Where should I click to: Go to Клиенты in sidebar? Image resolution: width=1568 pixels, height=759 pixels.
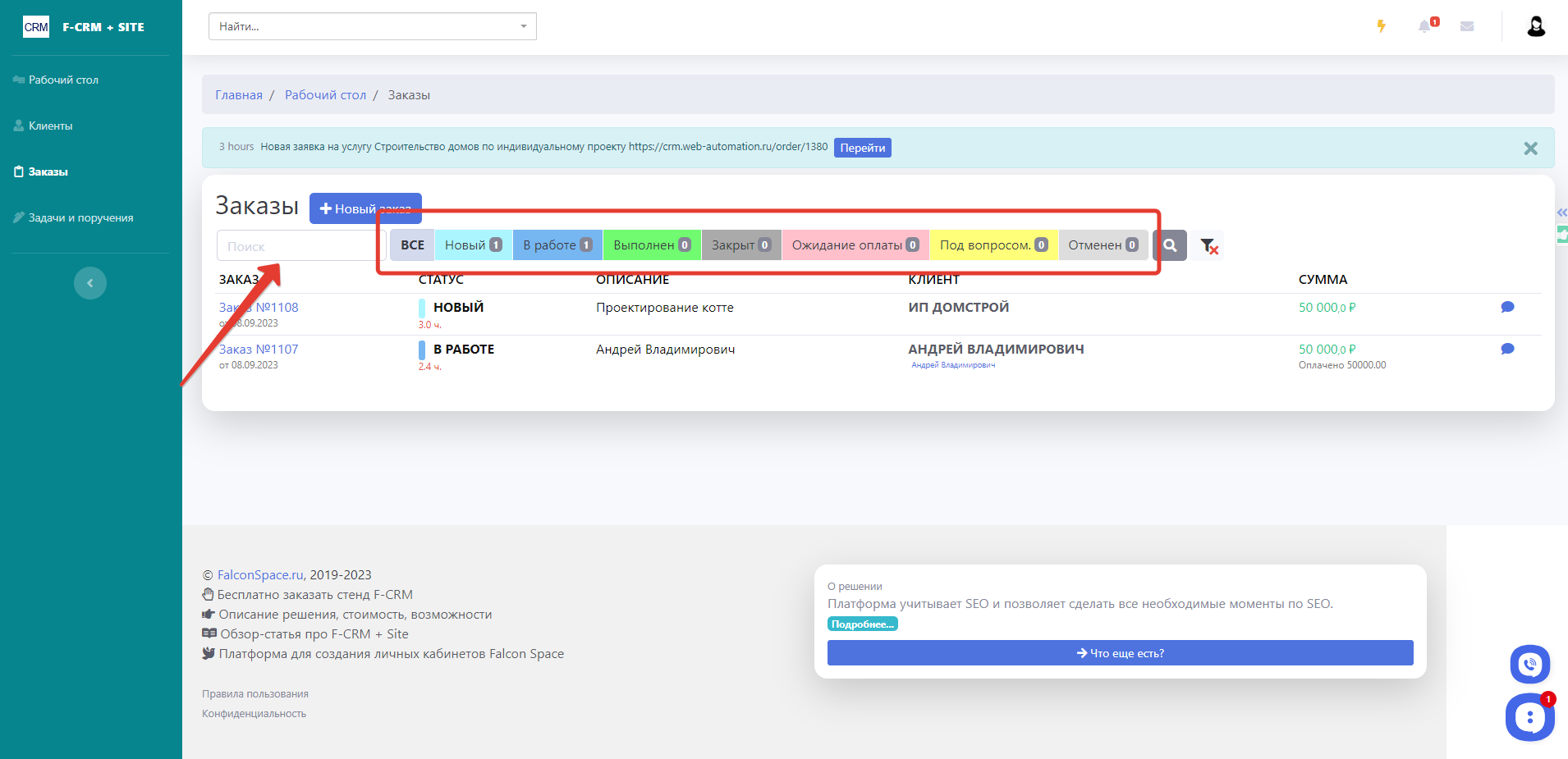51,126
